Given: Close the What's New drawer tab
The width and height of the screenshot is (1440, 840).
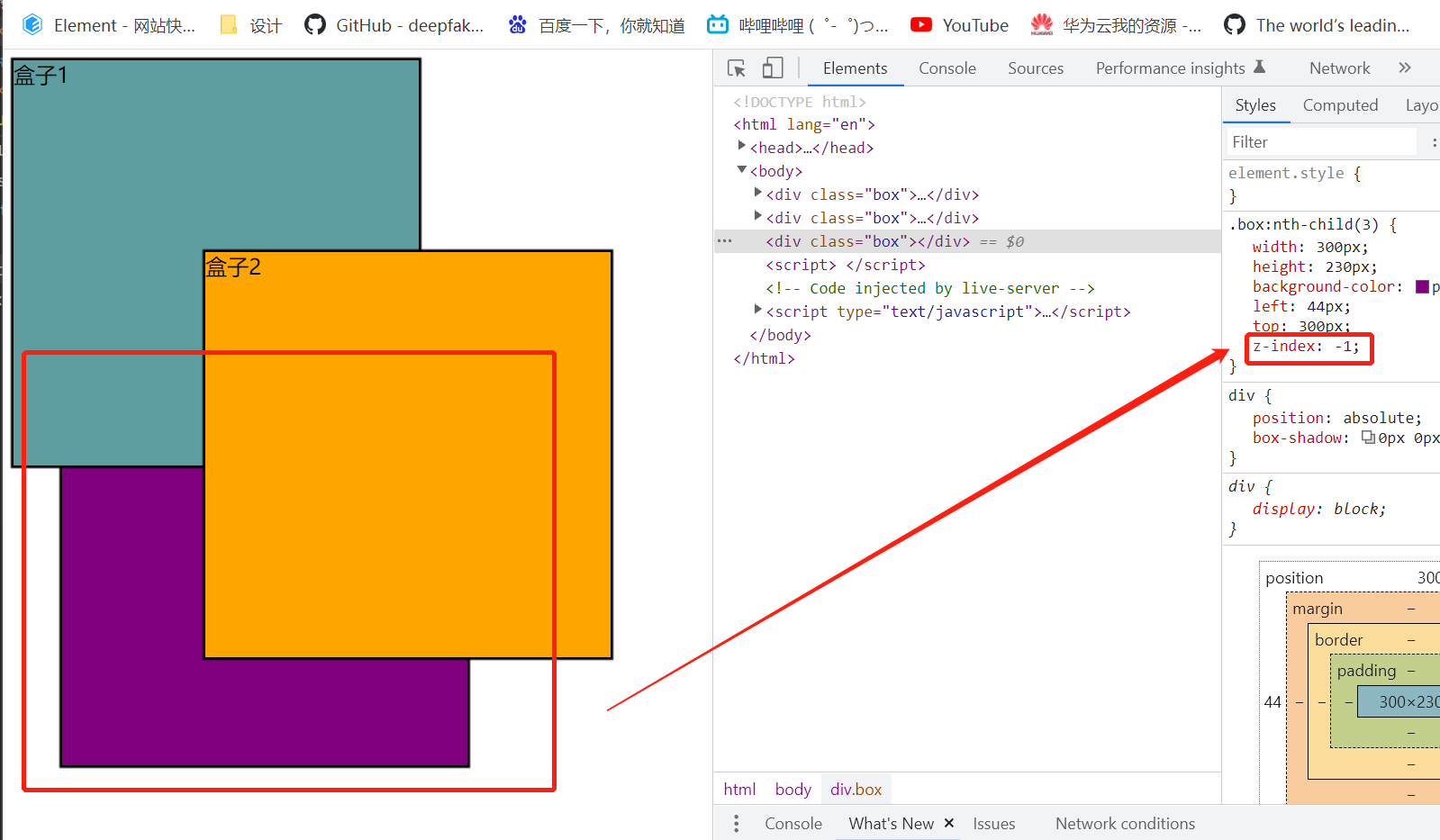Looking at the screenshot, I should coord(949,823).
